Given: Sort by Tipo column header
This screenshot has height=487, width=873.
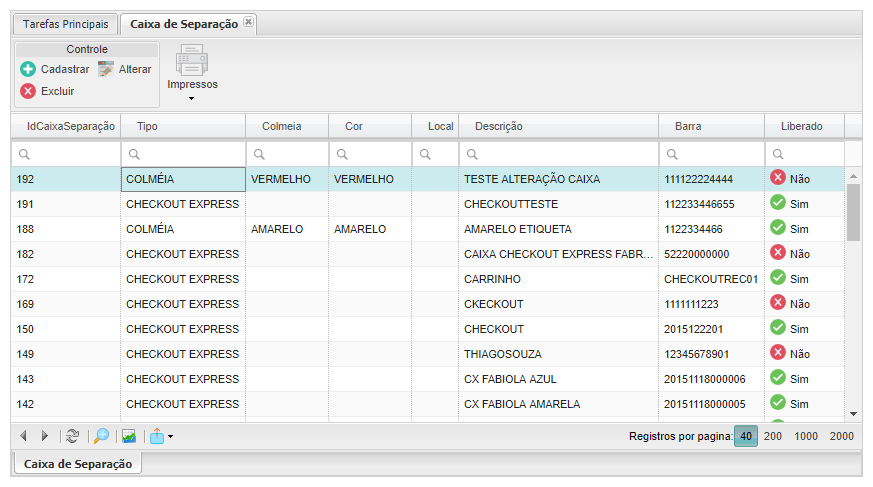Looking at the screenshot, I should click(x=183, y=126).
